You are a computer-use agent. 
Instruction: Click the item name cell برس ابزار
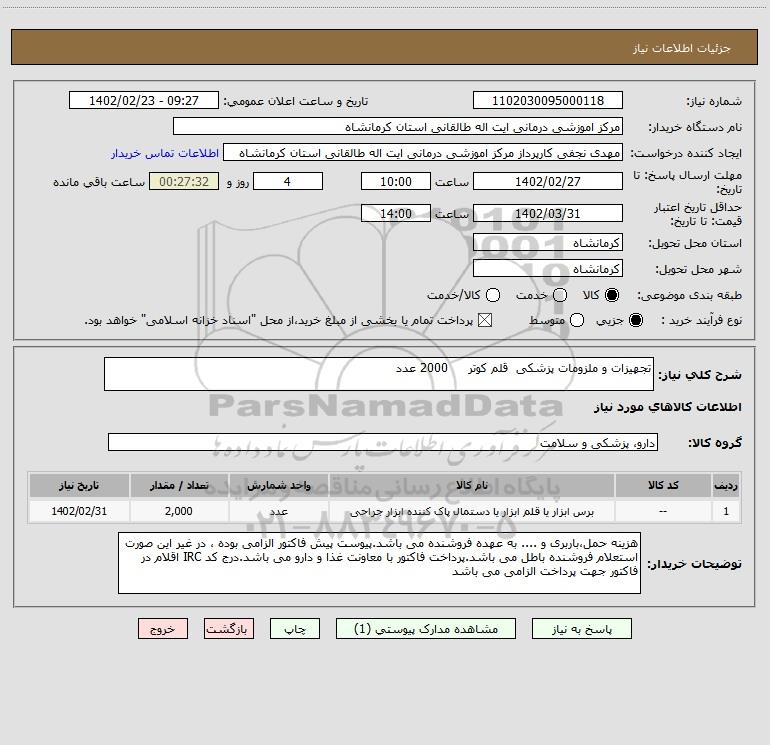click(471, 511)
